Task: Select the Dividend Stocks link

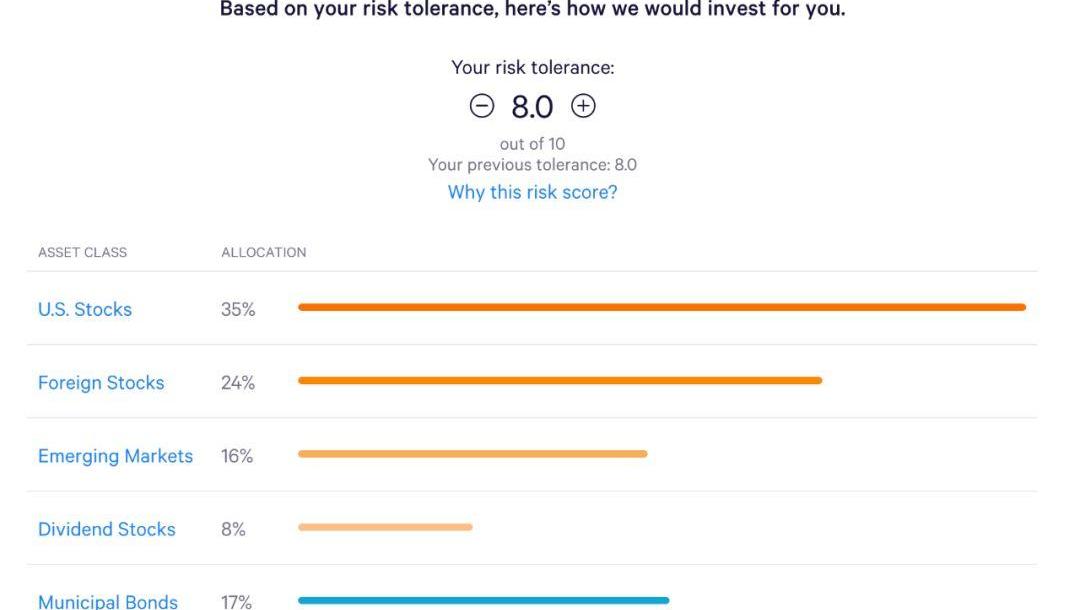Action: 107,529
